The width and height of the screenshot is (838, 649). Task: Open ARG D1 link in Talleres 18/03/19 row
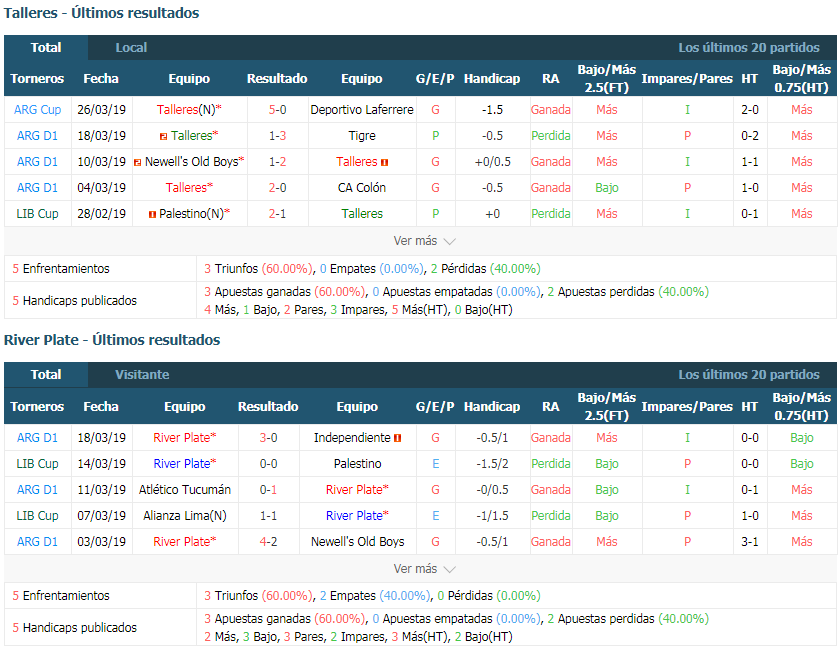[37, 136]
